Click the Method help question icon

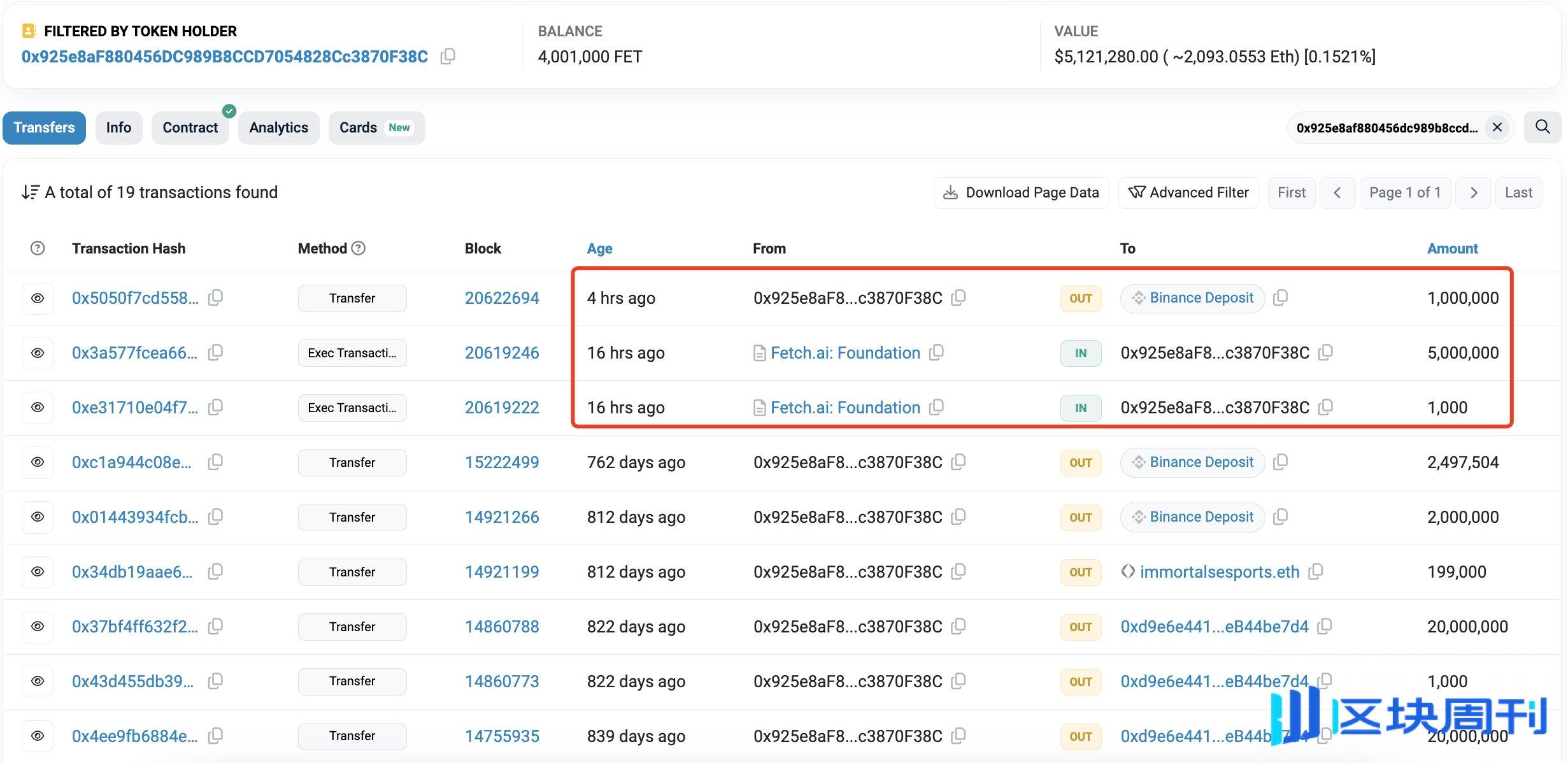click(x=359, y=248)
